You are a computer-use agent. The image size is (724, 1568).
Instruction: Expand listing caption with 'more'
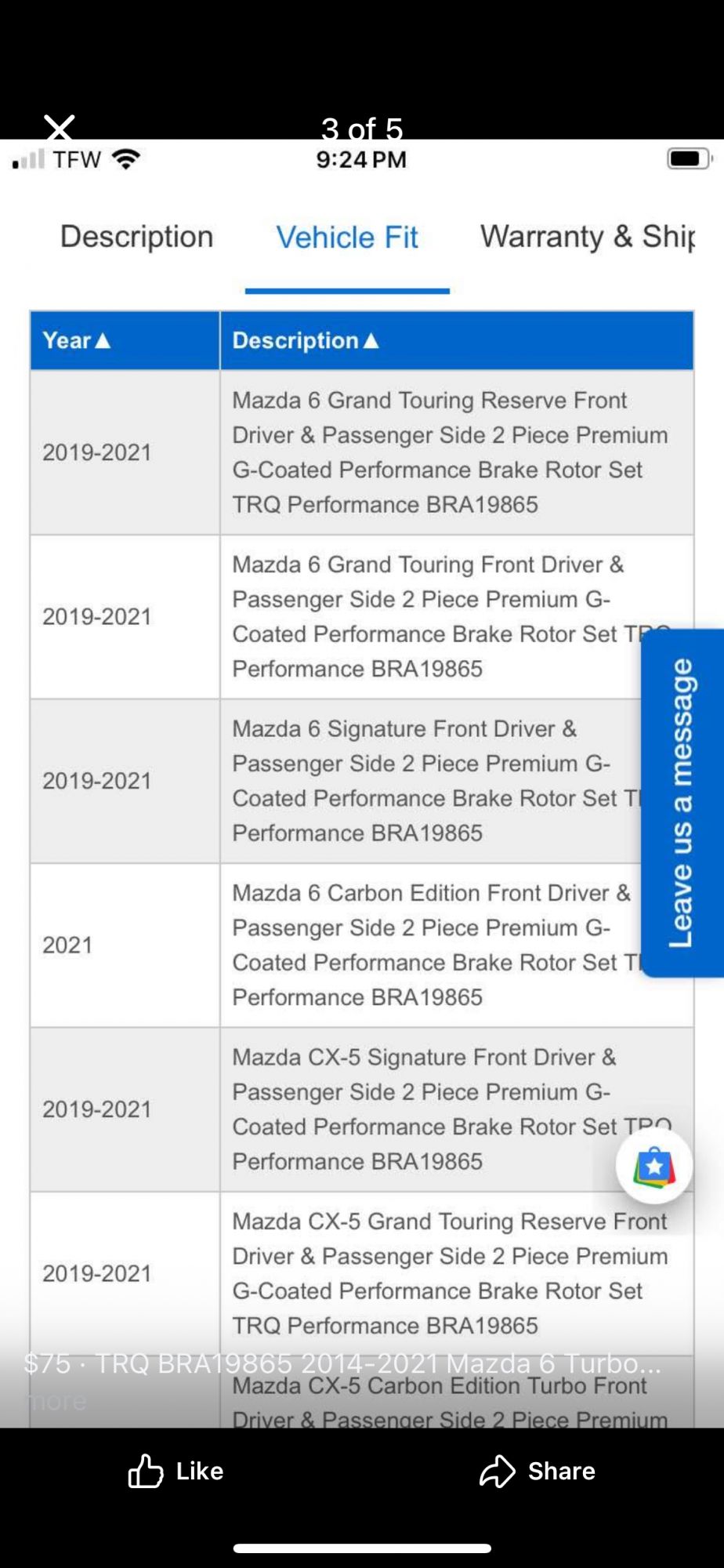coord(57,1401)
